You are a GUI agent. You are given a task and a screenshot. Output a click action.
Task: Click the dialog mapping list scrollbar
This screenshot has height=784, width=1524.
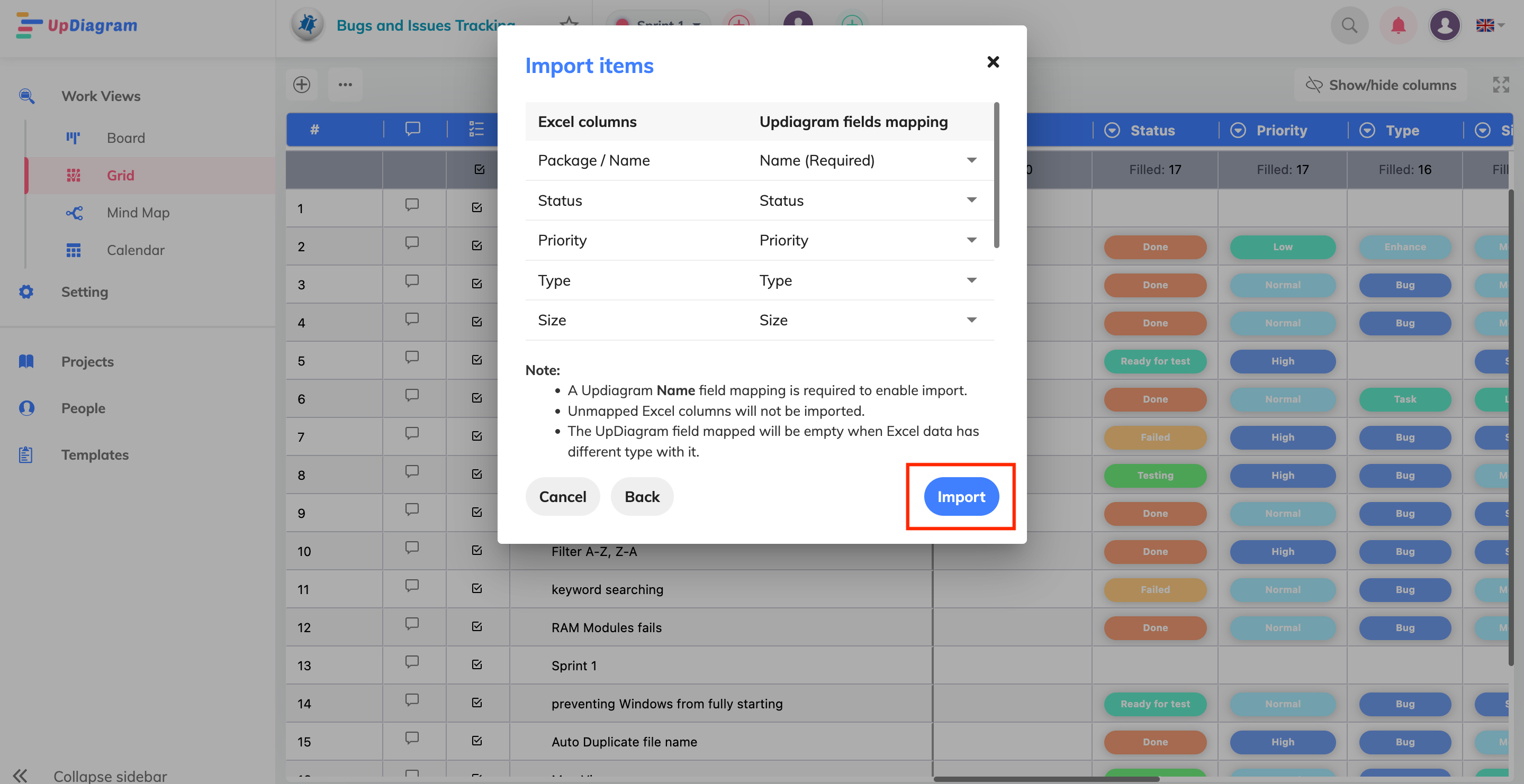pos(997,175)
